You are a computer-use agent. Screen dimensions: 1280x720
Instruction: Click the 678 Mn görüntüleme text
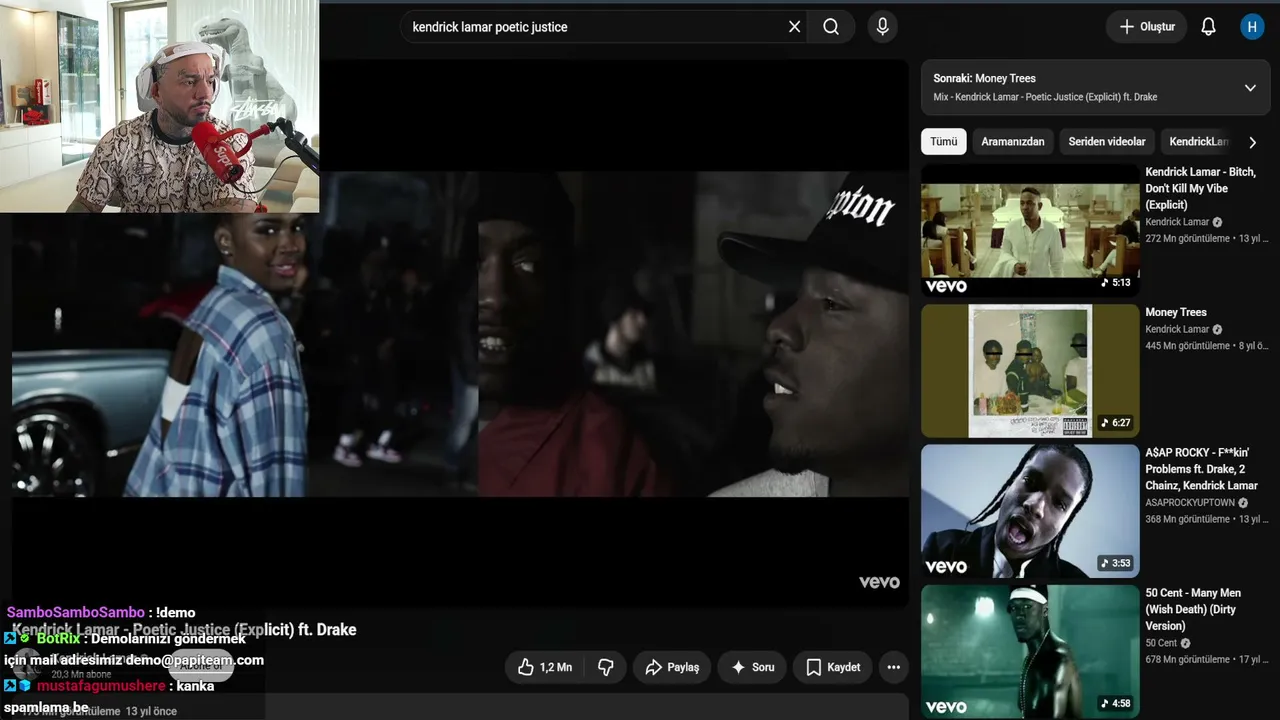click(1188, 659)
